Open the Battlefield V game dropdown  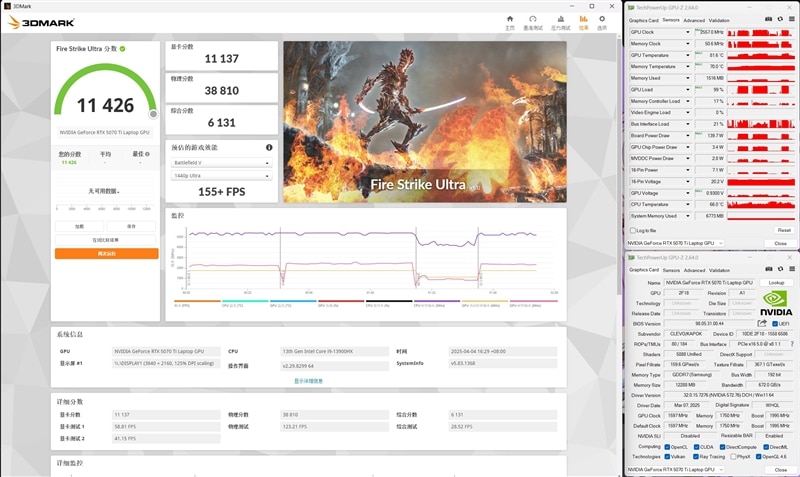(x=220, y=162)
